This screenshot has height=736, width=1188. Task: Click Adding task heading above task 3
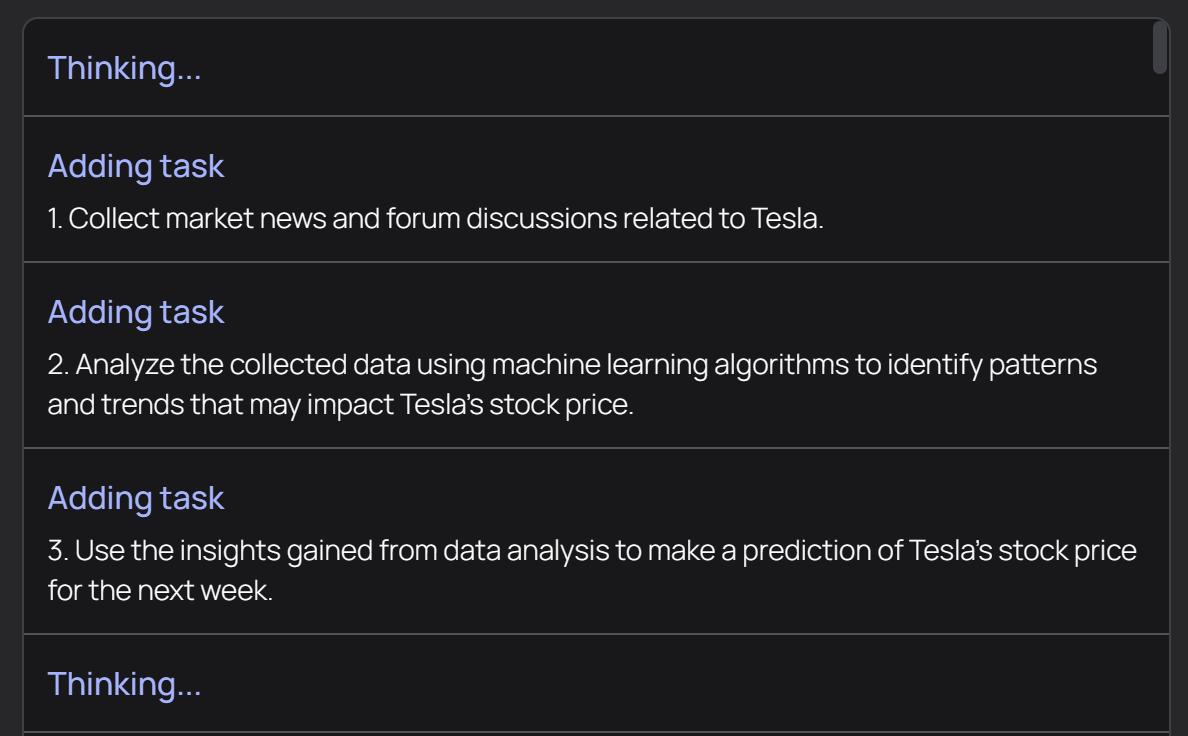click(x=136, y=498)
